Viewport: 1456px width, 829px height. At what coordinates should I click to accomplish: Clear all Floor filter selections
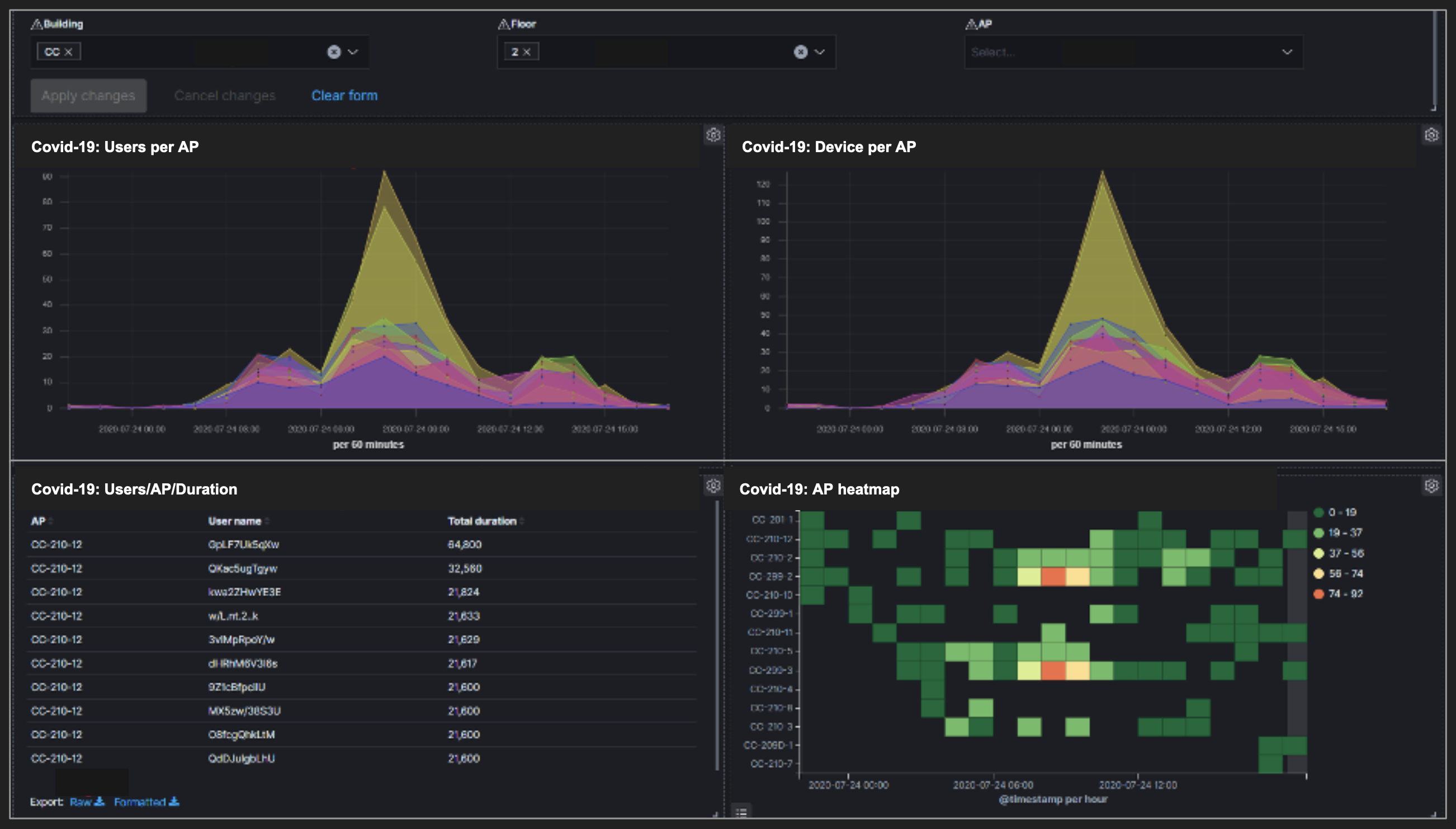pos(801,52)
